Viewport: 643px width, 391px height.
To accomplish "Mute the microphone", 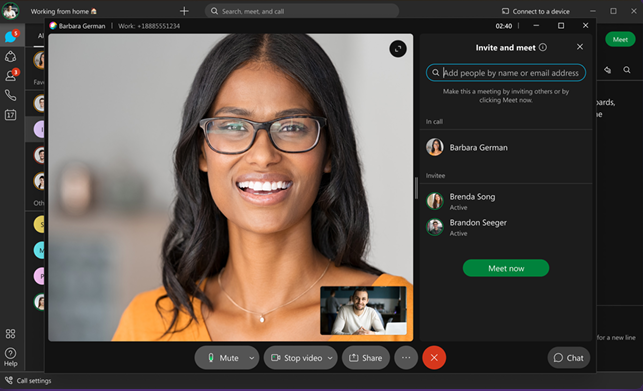I will click(x=222, y=358).
